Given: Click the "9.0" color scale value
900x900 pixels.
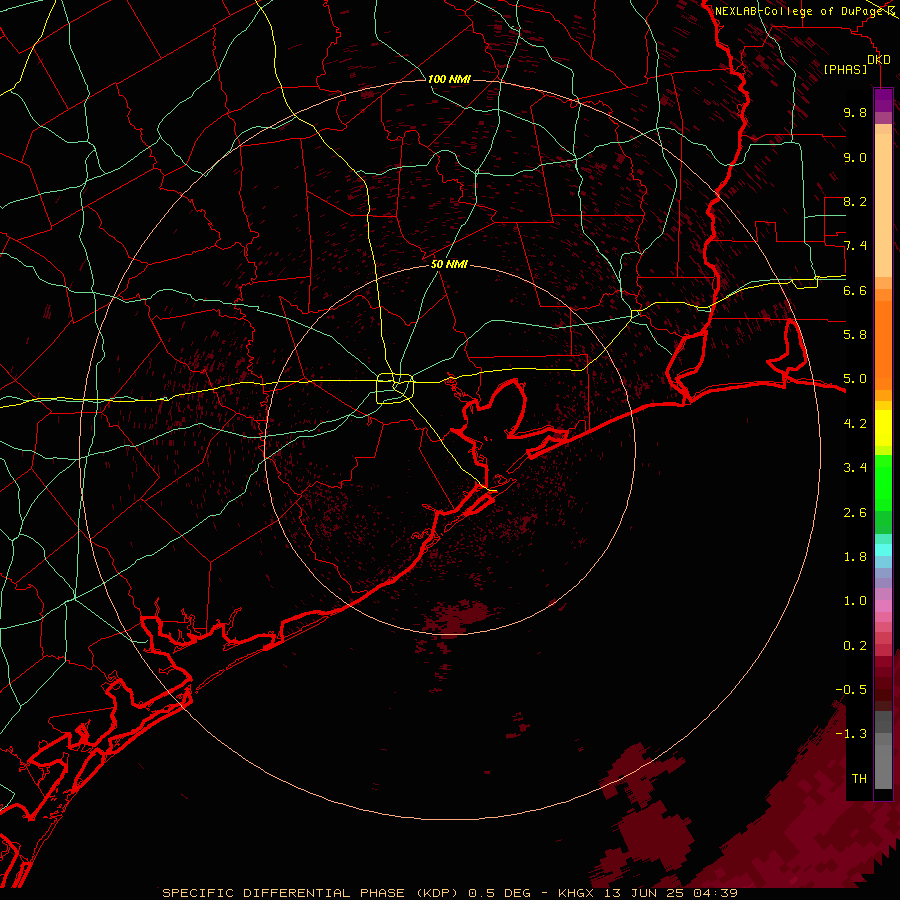Looking at the screenshot, I should click(x=855, y=157).
